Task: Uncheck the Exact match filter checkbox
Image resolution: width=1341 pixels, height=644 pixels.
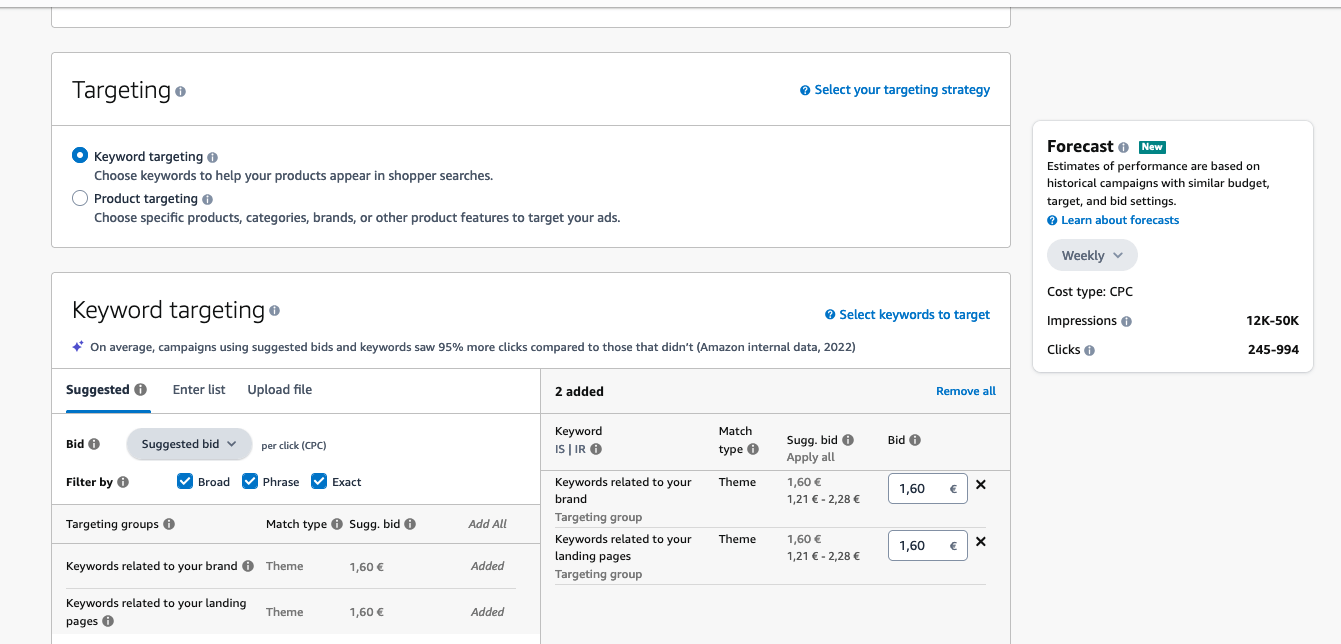Action: (x=319, y=481)
